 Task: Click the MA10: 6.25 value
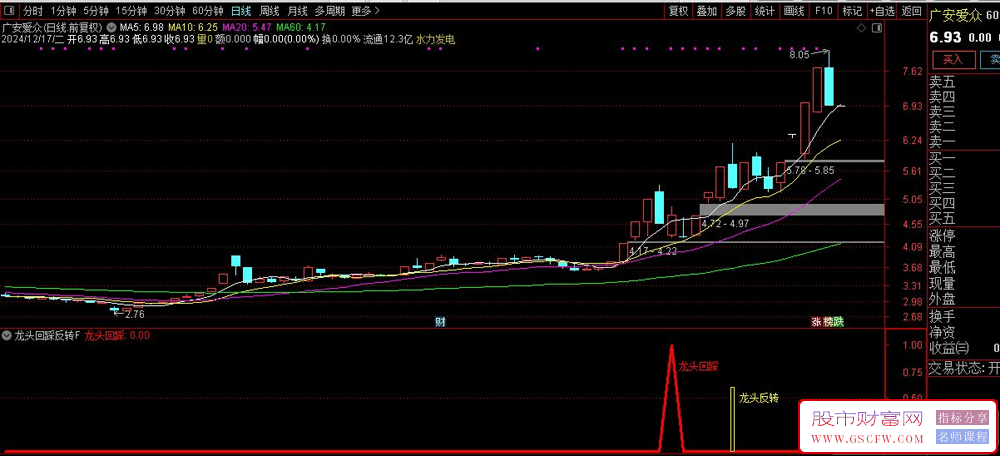coord(193,27)
